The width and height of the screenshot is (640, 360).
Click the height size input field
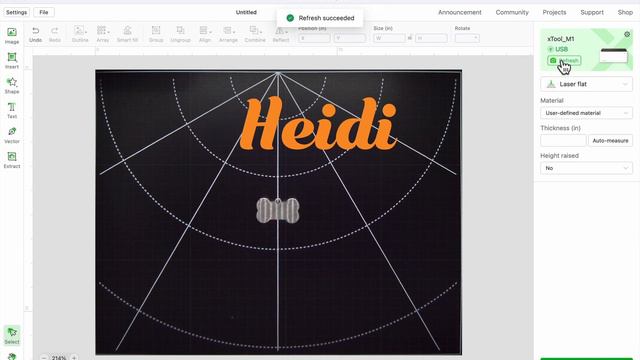431,38
